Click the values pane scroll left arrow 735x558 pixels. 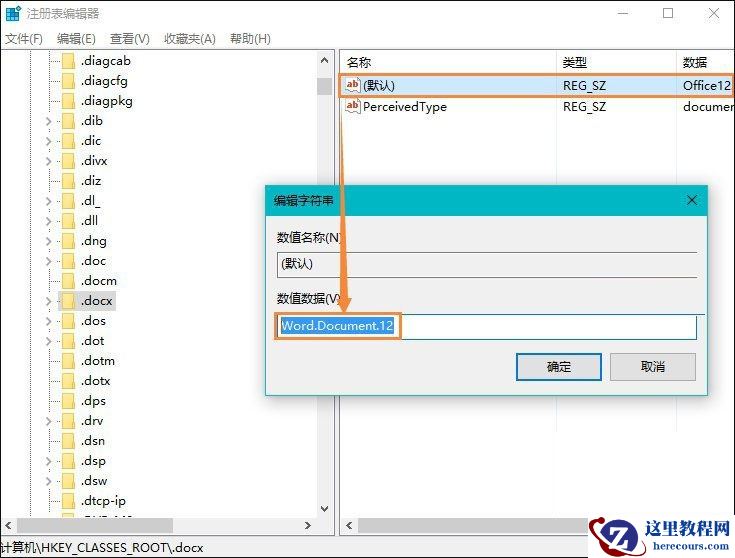point(349,525)
